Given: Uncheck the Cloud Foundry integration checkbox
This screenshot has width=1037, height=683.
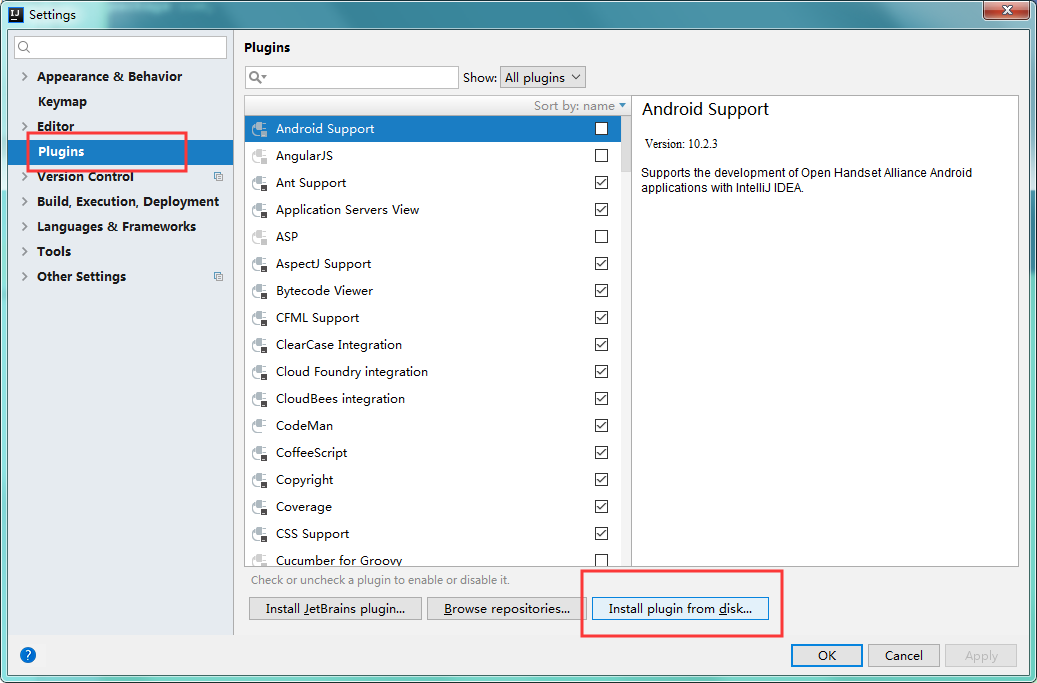Looking at the screenshot, I should [x=601, y=372].
